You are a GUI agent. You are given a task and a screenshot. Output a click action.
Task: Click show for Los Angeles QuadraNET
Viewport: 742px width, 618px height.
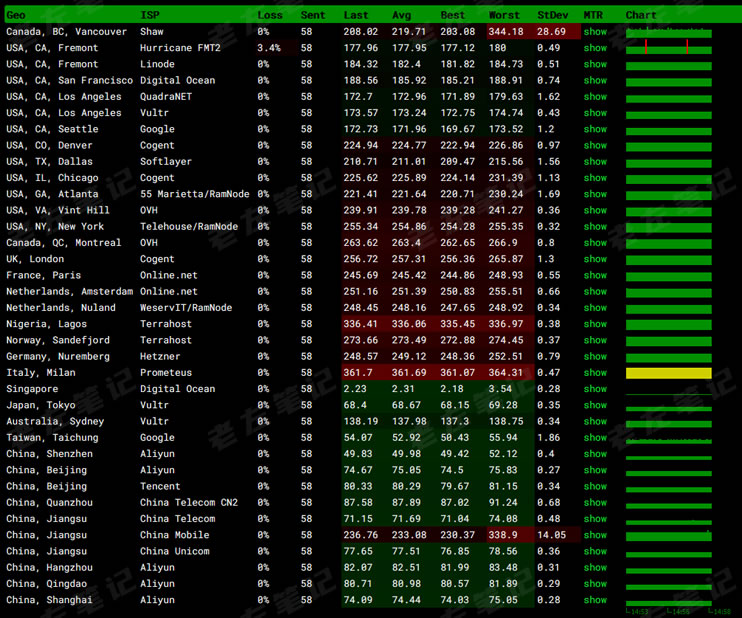pos(595,97)
